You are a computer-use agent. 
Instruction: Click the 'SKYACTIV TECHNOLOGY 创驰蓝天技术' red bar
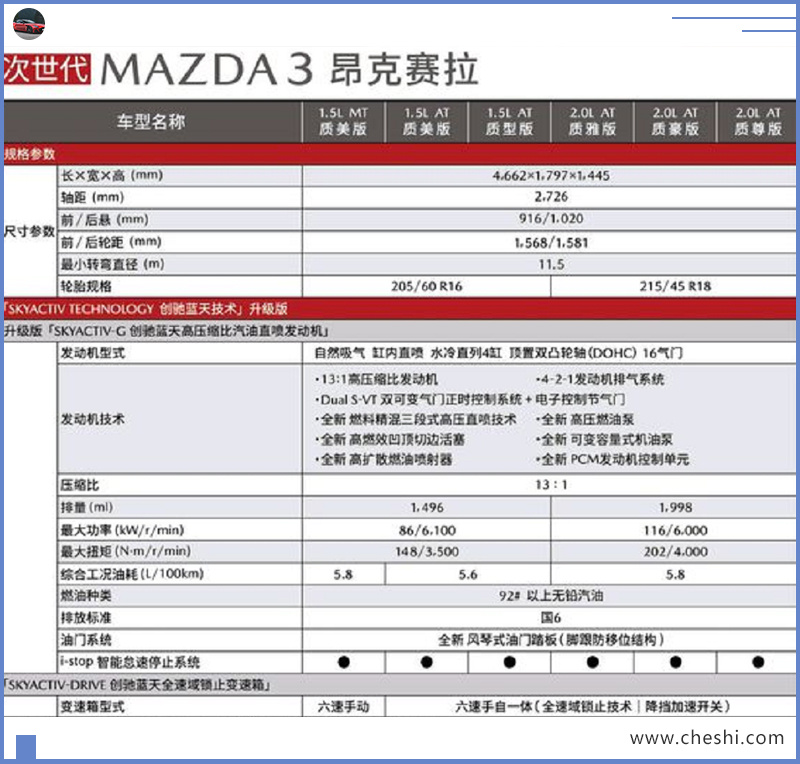click(400, 309)
